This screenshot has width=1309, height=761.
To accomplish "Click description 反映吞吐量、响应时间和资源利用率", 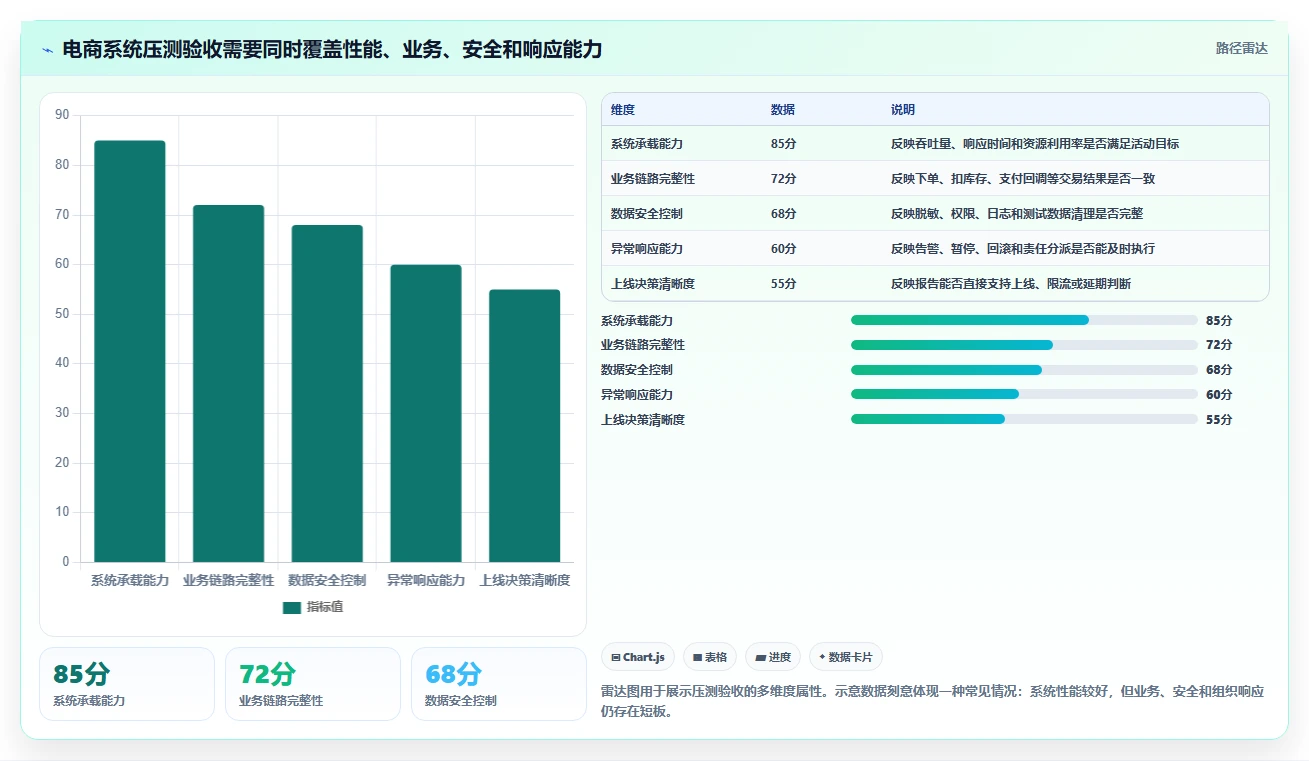I will coord(1035,144).
